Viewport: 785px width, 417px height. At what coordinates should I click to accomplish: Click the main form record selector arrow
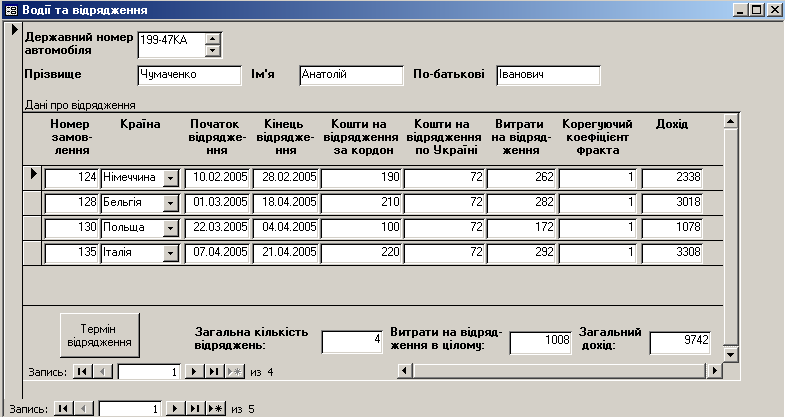click(14, 30)
